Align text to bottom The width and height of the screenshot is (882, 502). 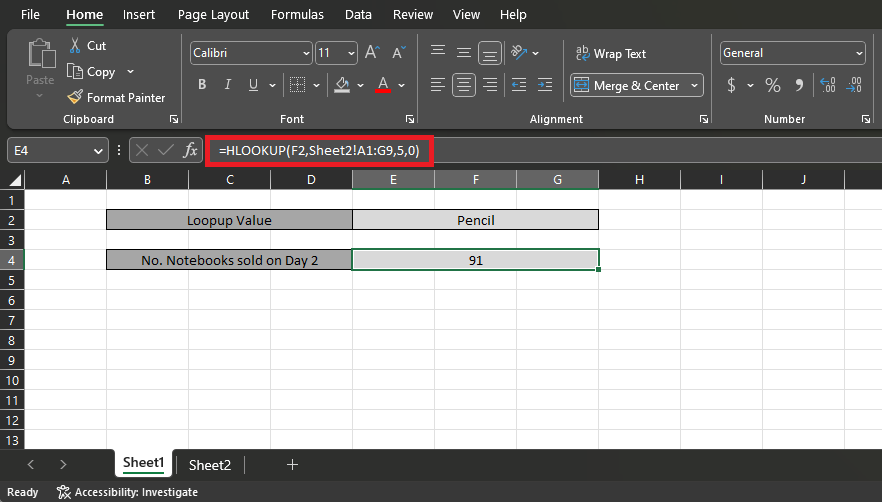point(490,53)
